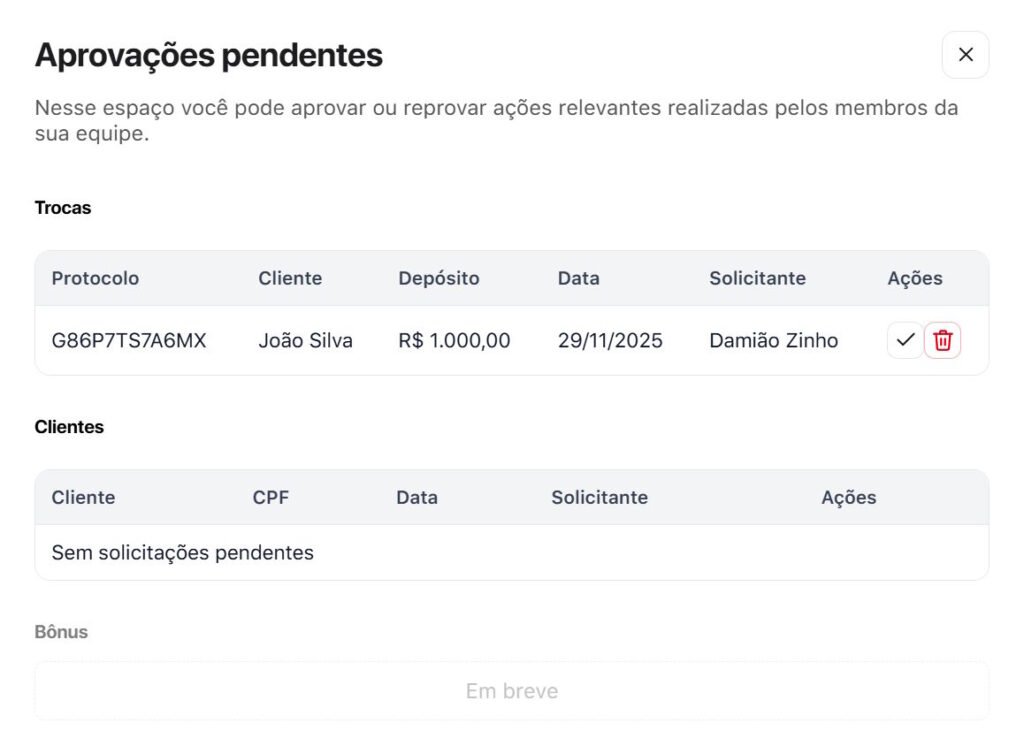Click the Solicitante header in Trocas table
The image size is (1024, 746).
pyautogui.click(x=757, y=278)
